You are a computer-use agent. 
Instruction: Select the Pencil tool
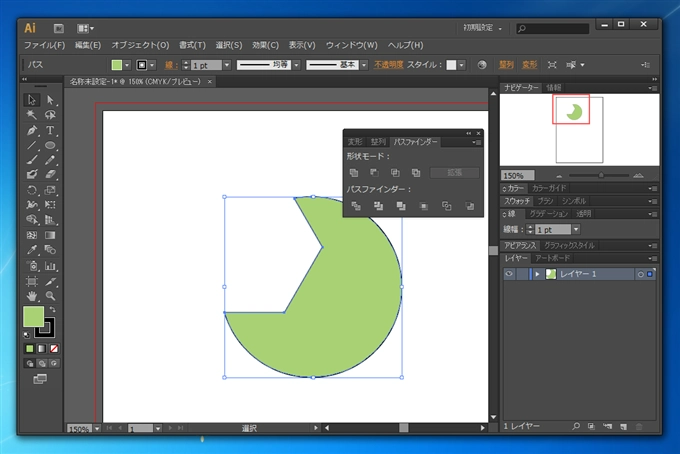tap(50, 160)
